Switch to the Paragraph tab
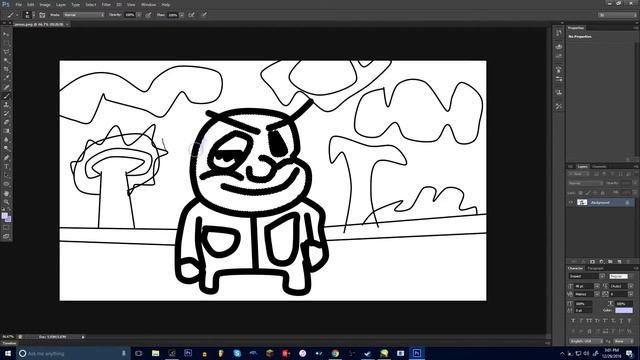Screen dimensions: 640x360 596,269
